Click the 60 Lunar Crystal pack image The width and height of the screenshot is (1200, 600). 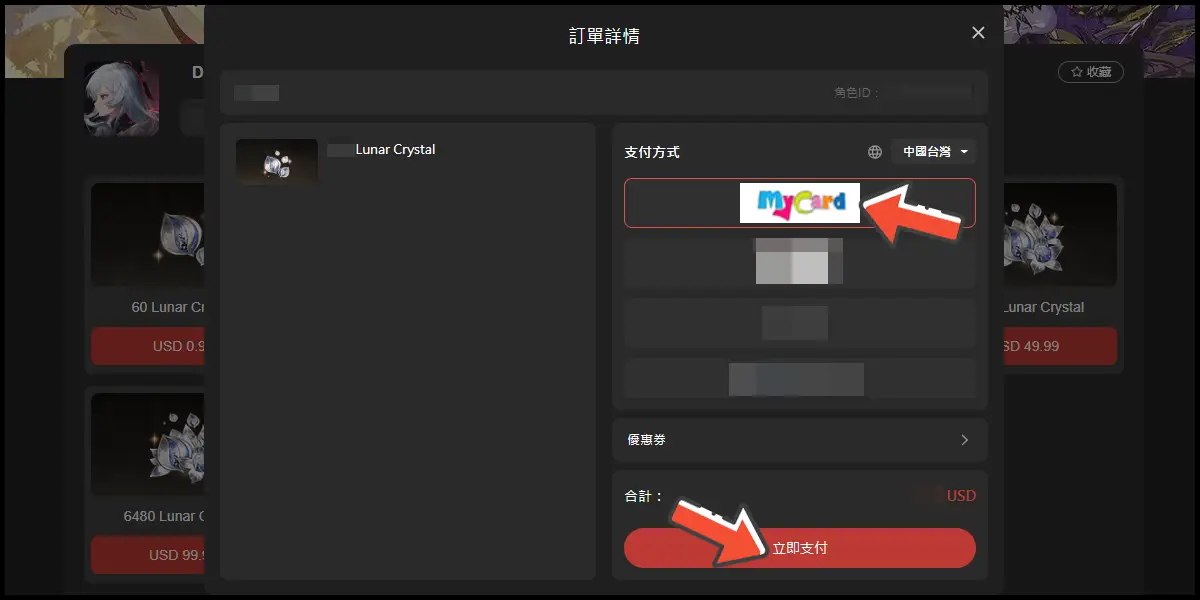(x=150, y=235)
